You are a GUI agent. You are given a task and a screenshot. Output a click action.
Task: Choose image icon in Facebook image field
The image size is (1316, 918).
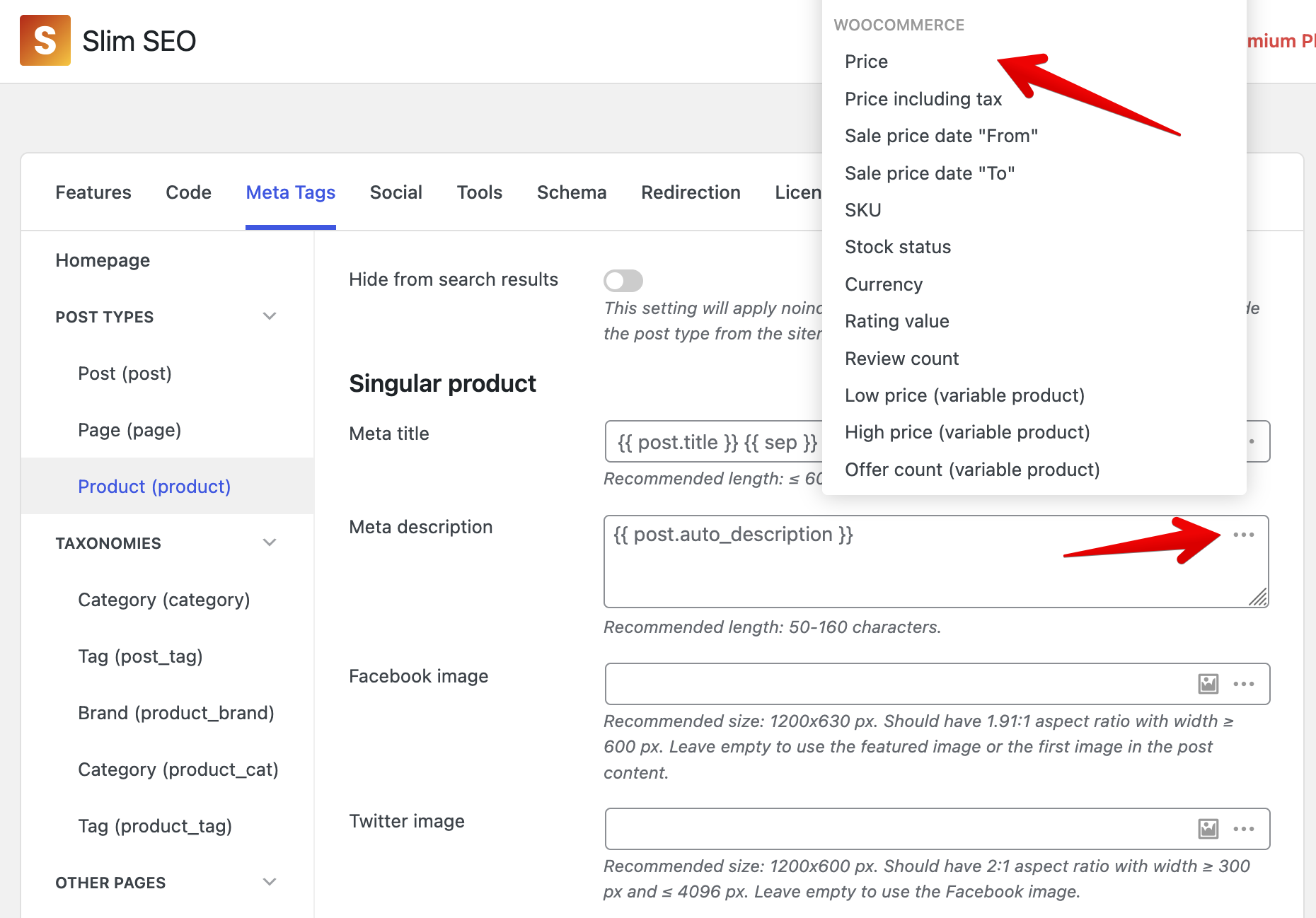1208,684
